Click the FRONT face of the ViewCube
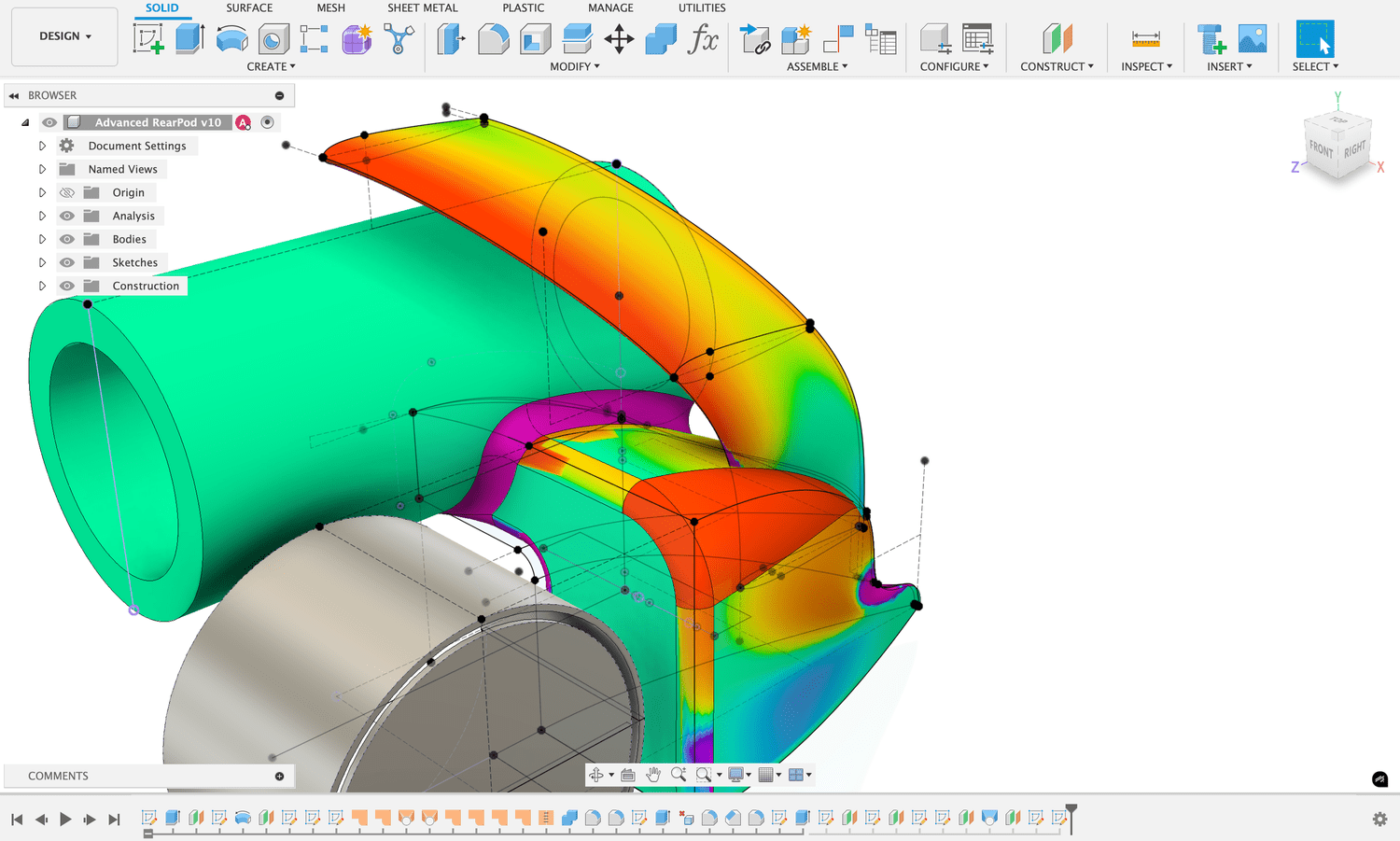The width and height of the screenshot is (1400, 841). click(x=1321, y=149)
